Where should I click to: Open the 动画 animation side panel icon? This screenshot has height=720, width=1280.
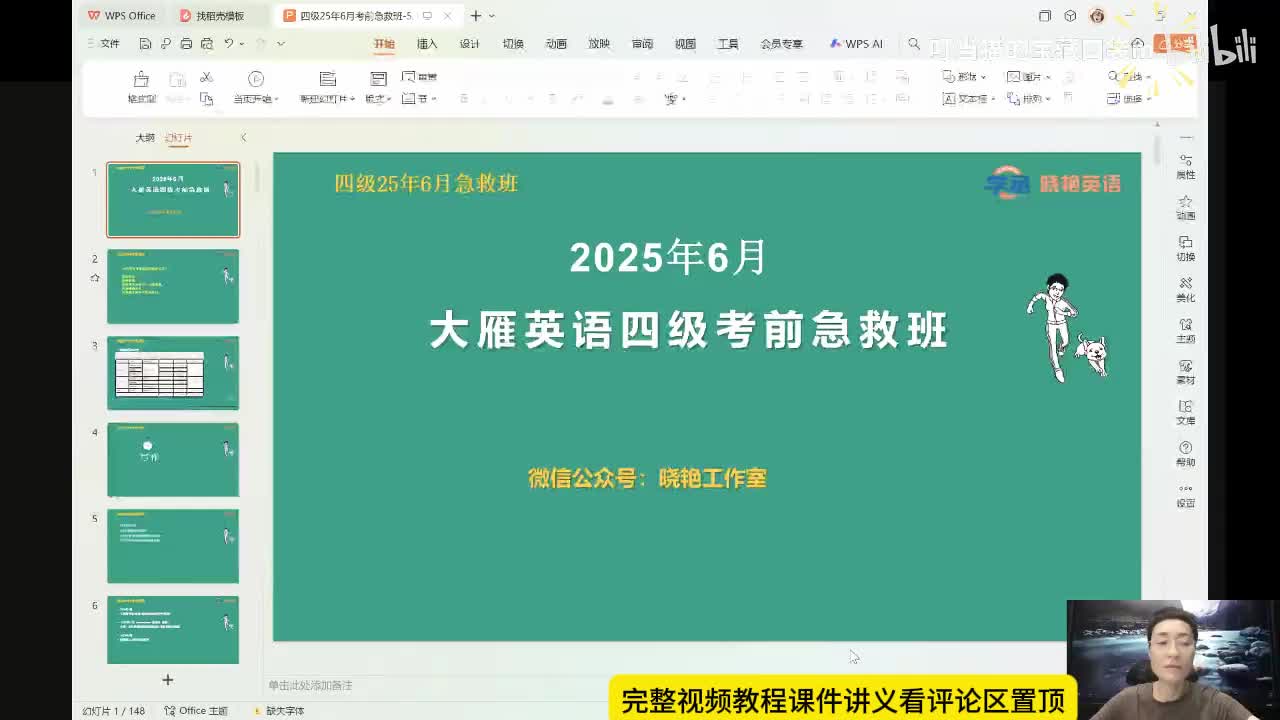pyautogui.click(x=1186, y=207)
